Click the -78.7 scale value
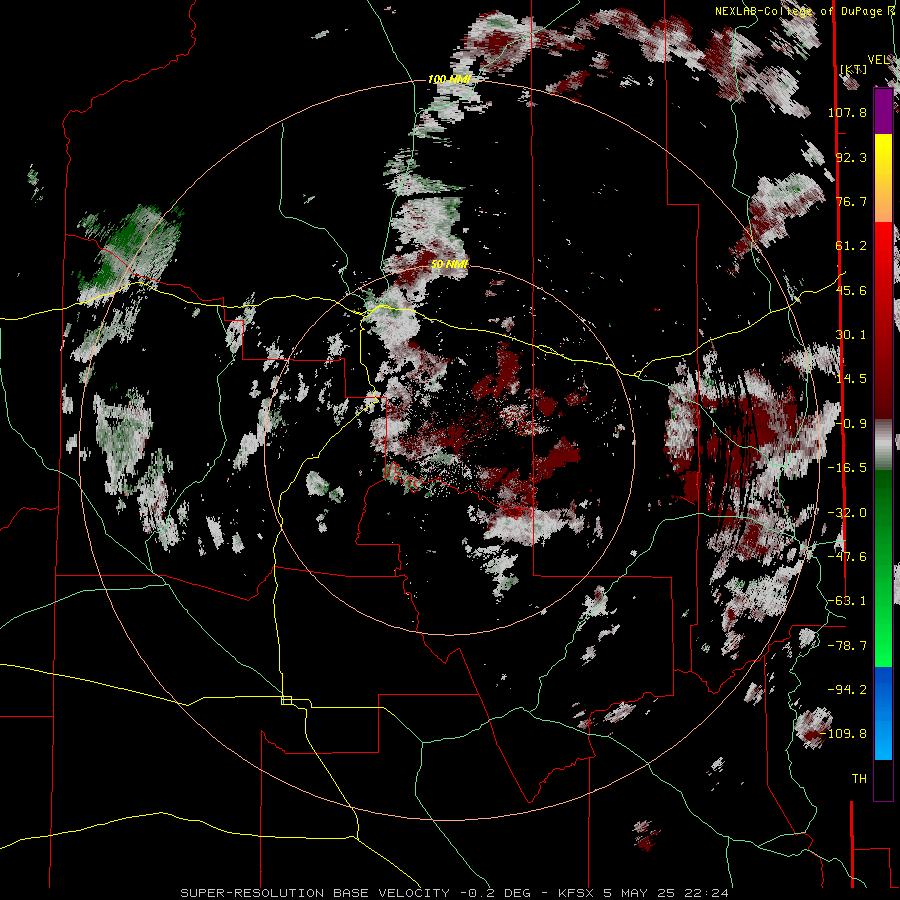 [847, 646]
